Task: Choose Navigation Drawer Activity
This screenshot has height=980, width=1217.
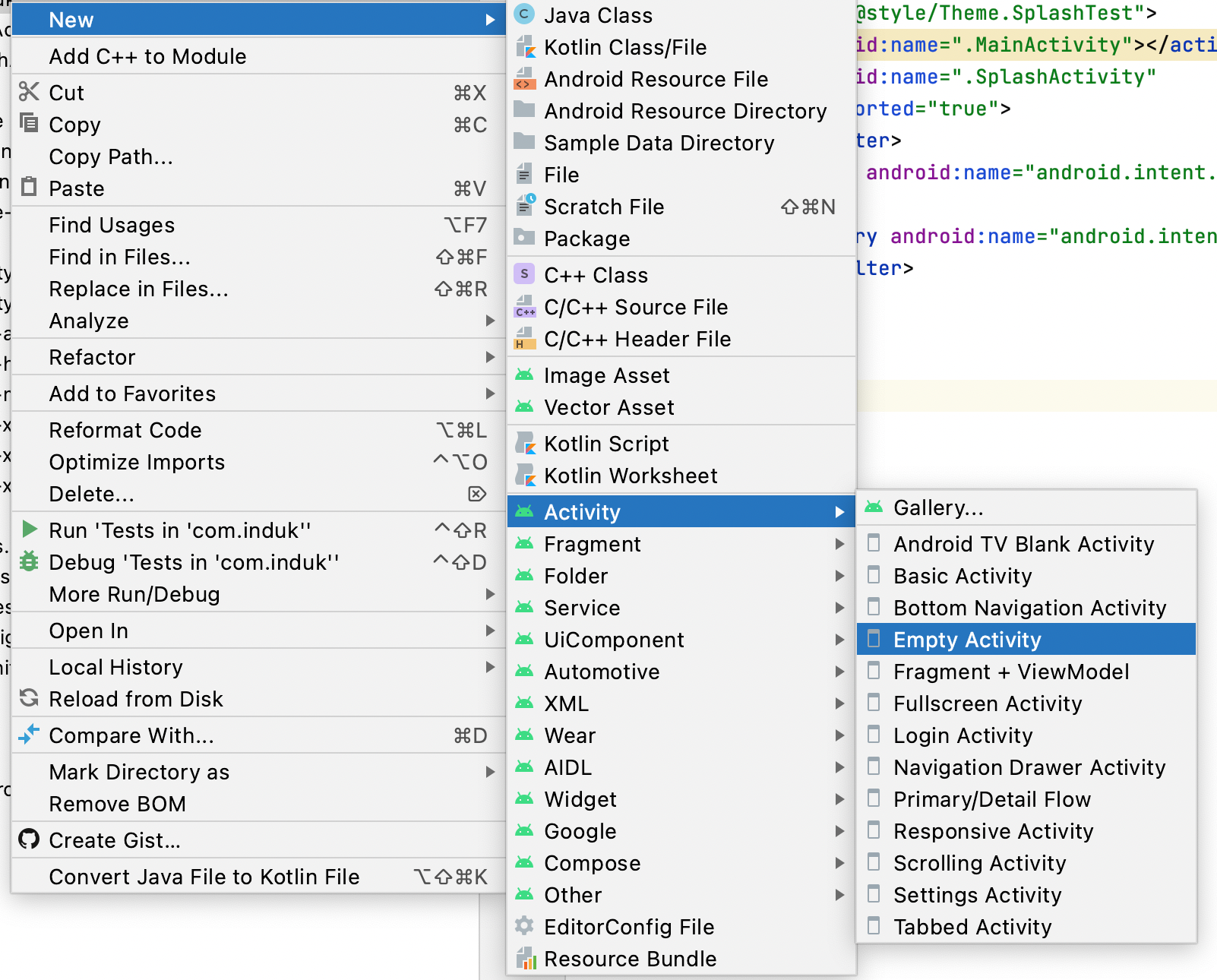Action: [x=1026, y=767]
